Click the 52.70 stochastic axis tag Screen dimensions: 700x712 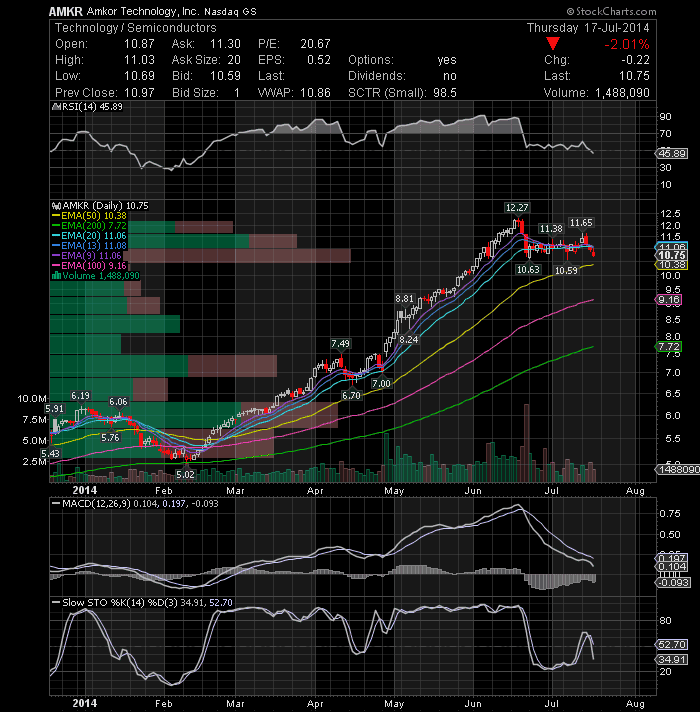pos(672,645)
